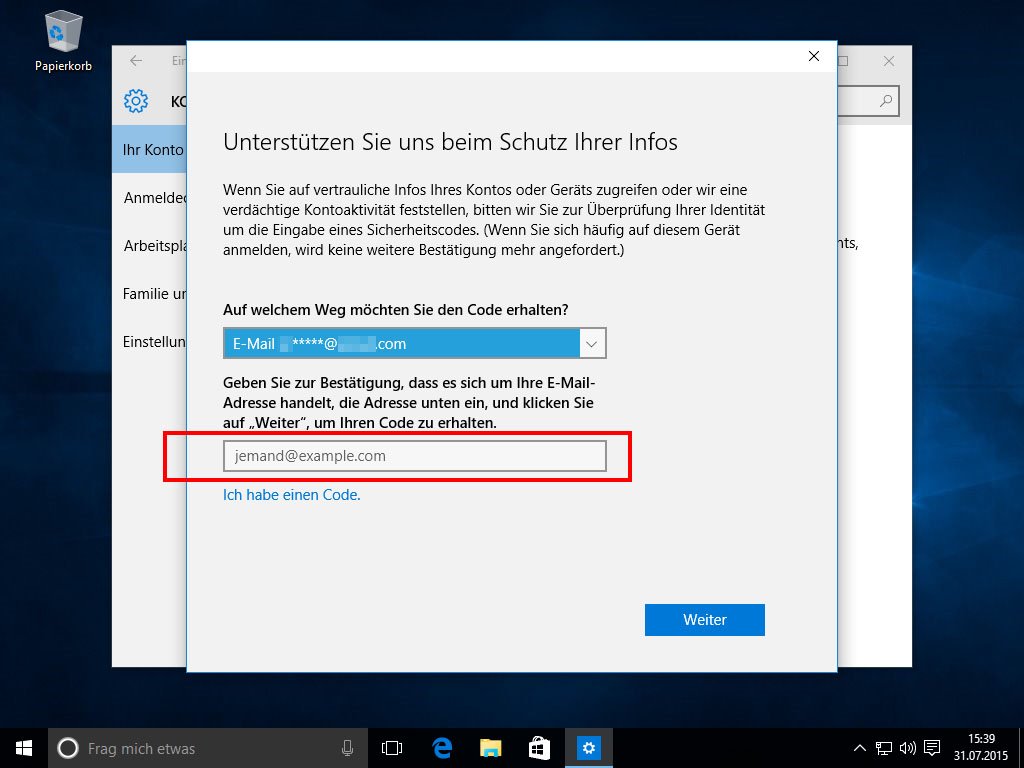This screenshot has width=1024, height=768.
Task: Click the settings gear beside KONTEN heading
Action: point(135,101)
